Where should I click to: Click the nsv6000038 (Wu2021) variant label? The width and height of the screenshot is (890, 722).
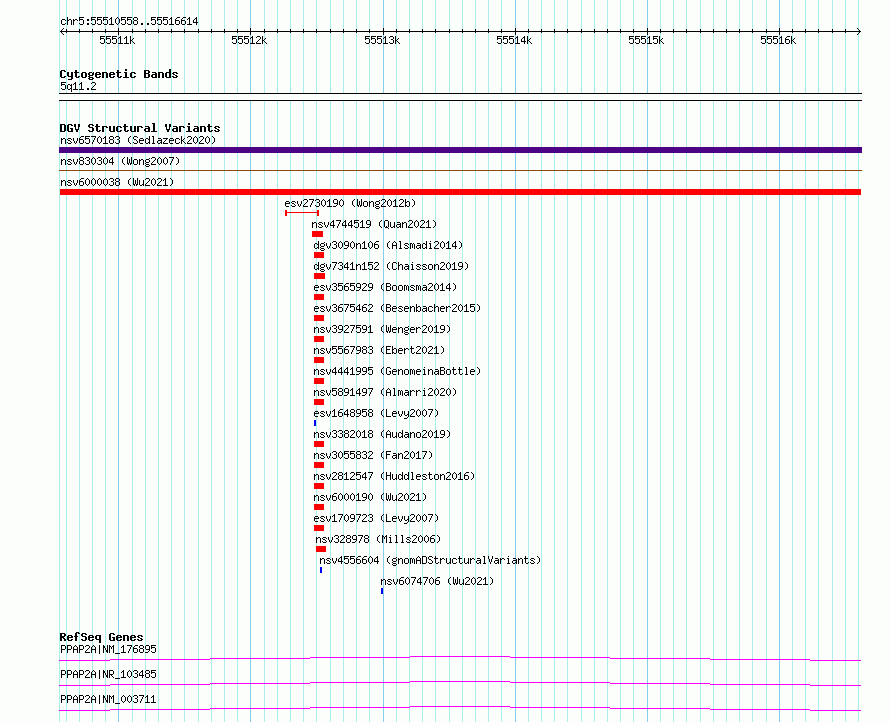(117, 182)
